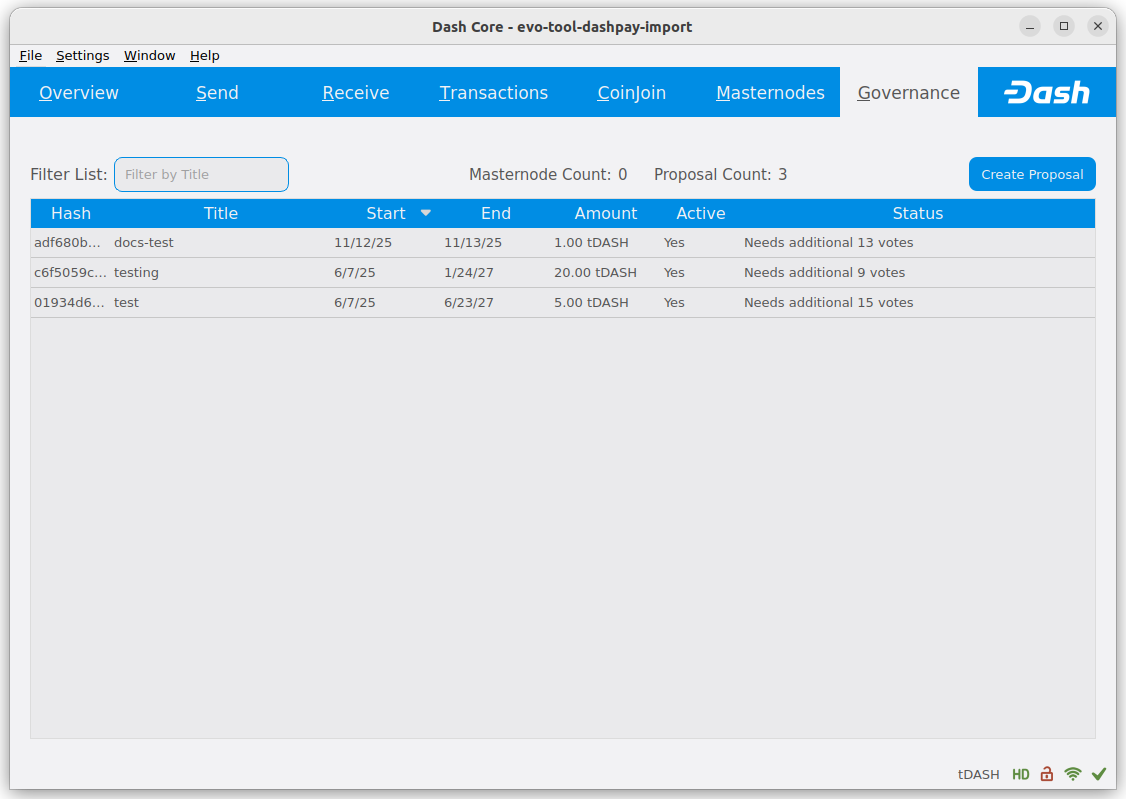Open the File menu
This screenshot has height=799, width=1126.
coord(30,56)
